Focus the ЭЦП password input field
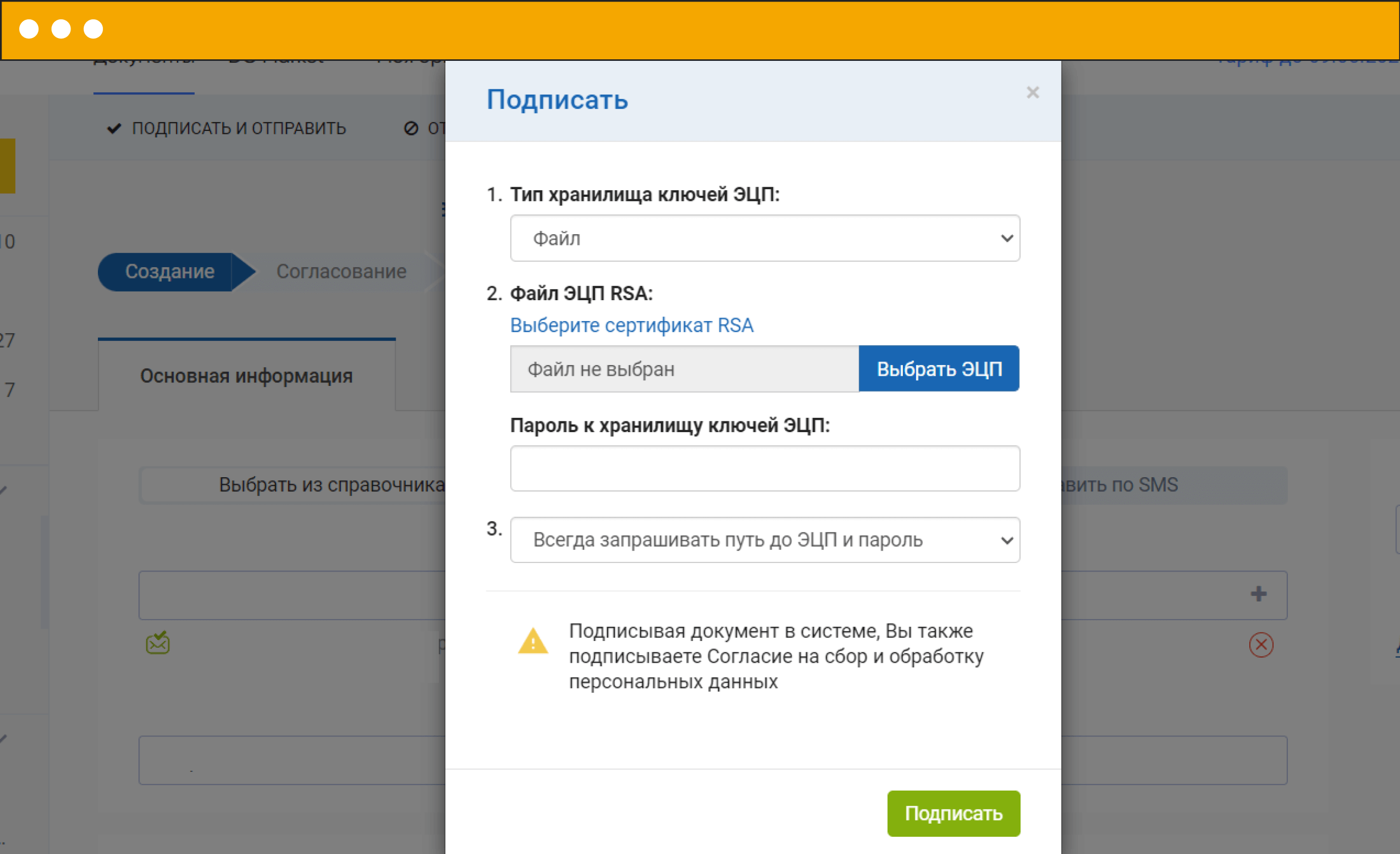 point(765,468)
